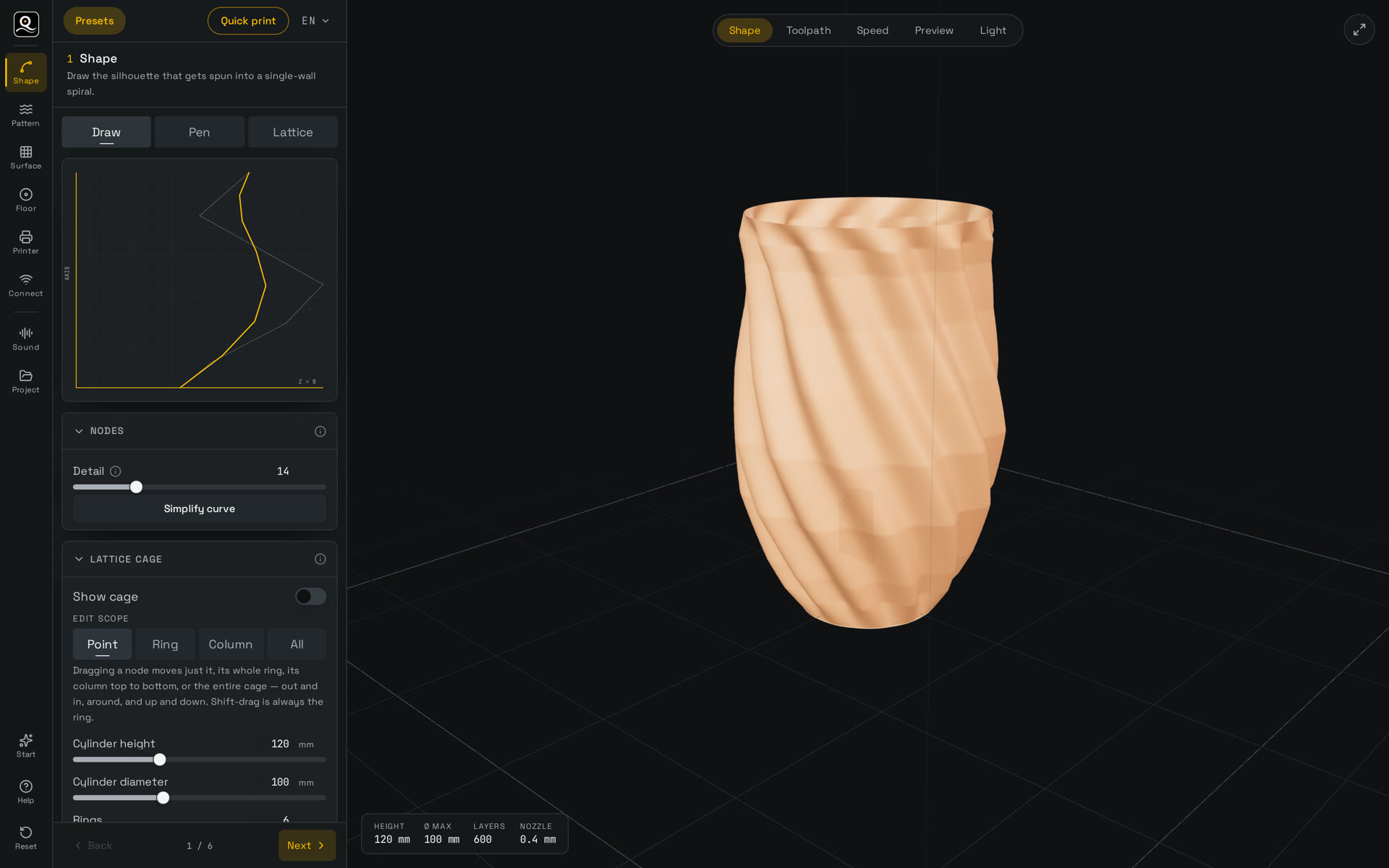Collapse the Nodes section
This screenshot has width=1389, height=868.
tap(79, 431)
